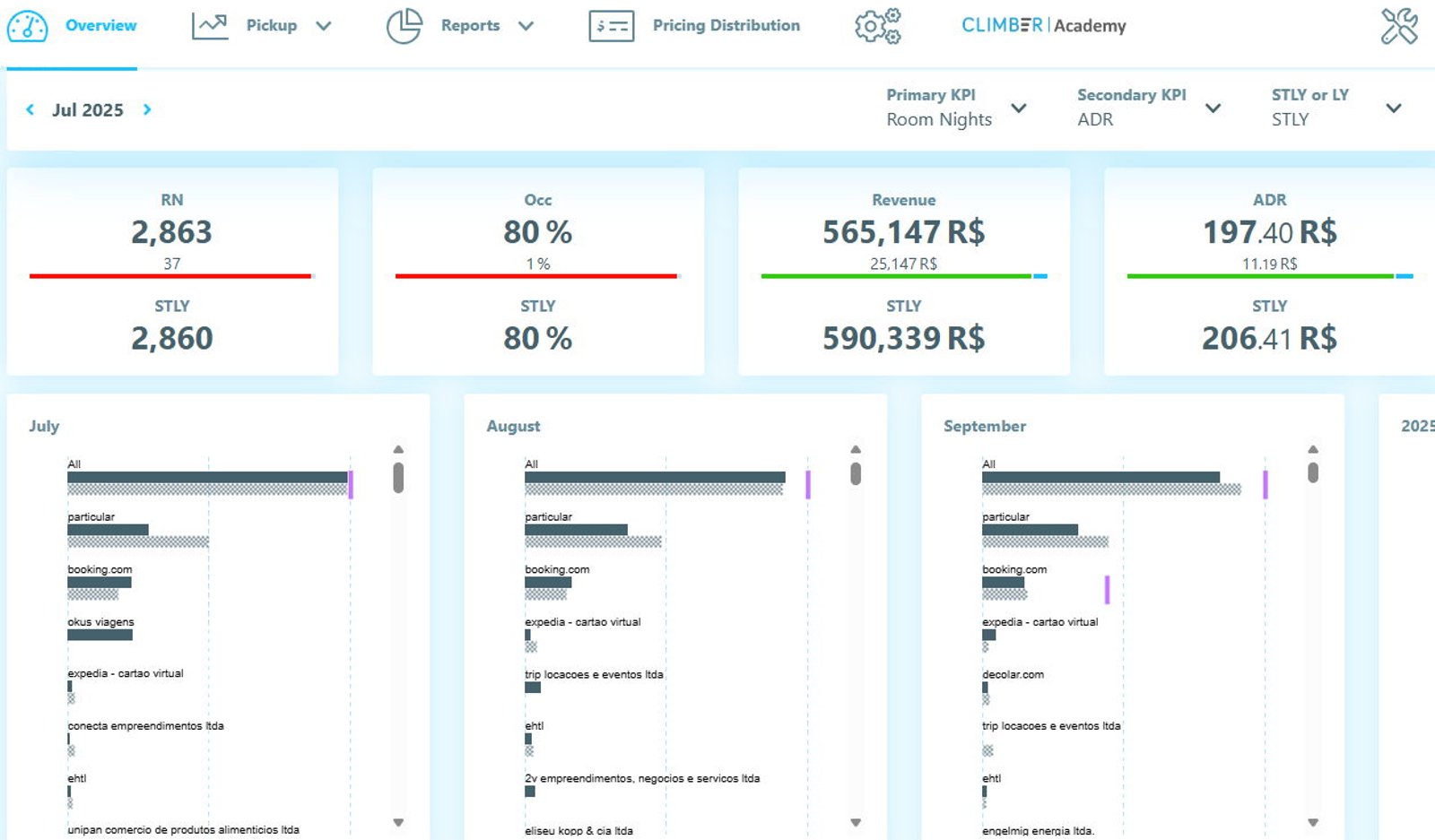Click the September chart scroll down arrow
The width and height of the screenshot is (1435, 840).
click(x=1313, y=822)
